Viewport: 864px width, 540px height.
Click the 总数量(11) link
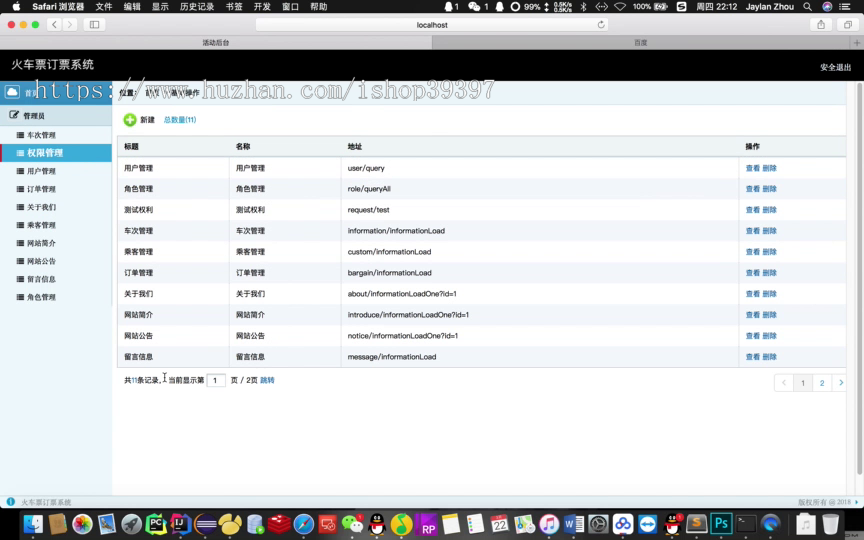coord(180,120)
